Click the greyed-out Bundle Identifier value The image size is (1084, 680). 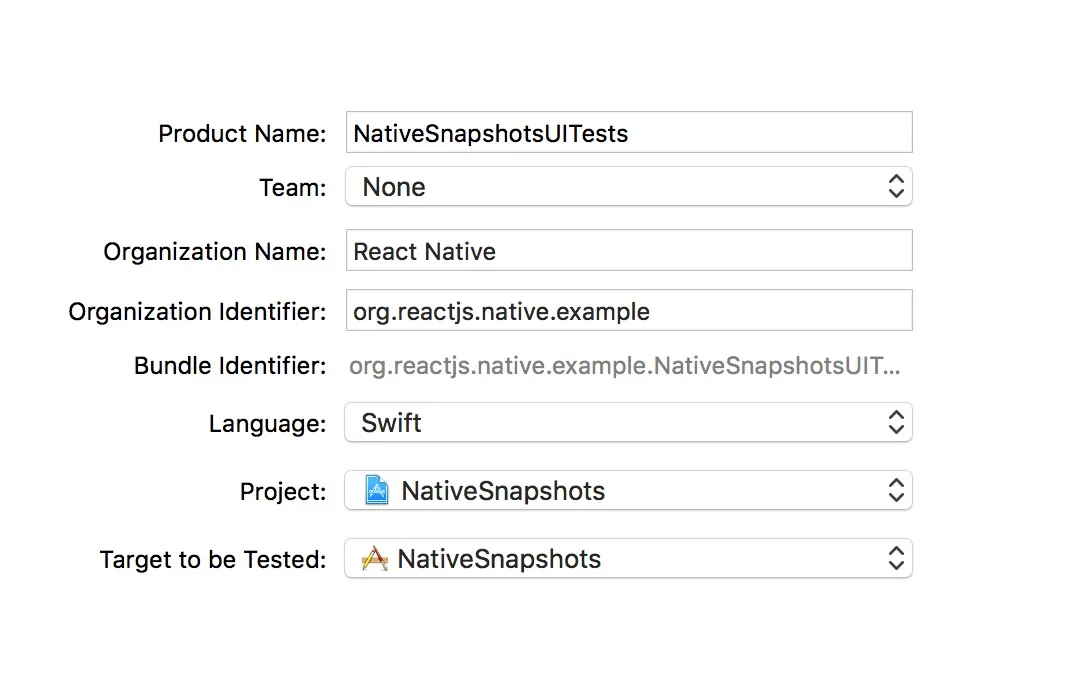tap(624, 366)
